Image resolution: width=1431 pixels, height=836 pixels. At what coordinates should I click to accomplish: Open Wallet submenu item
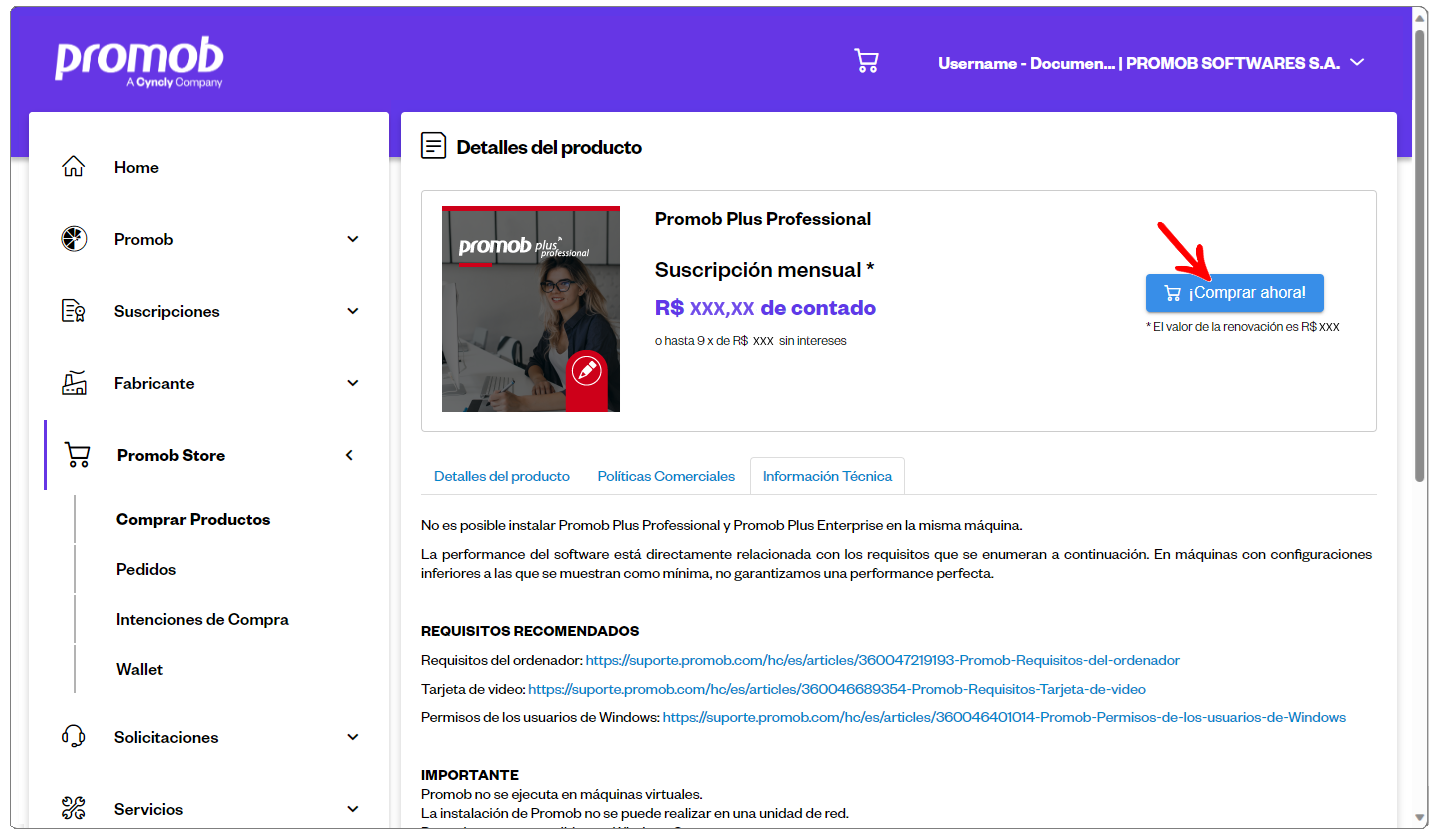[139, 669]
